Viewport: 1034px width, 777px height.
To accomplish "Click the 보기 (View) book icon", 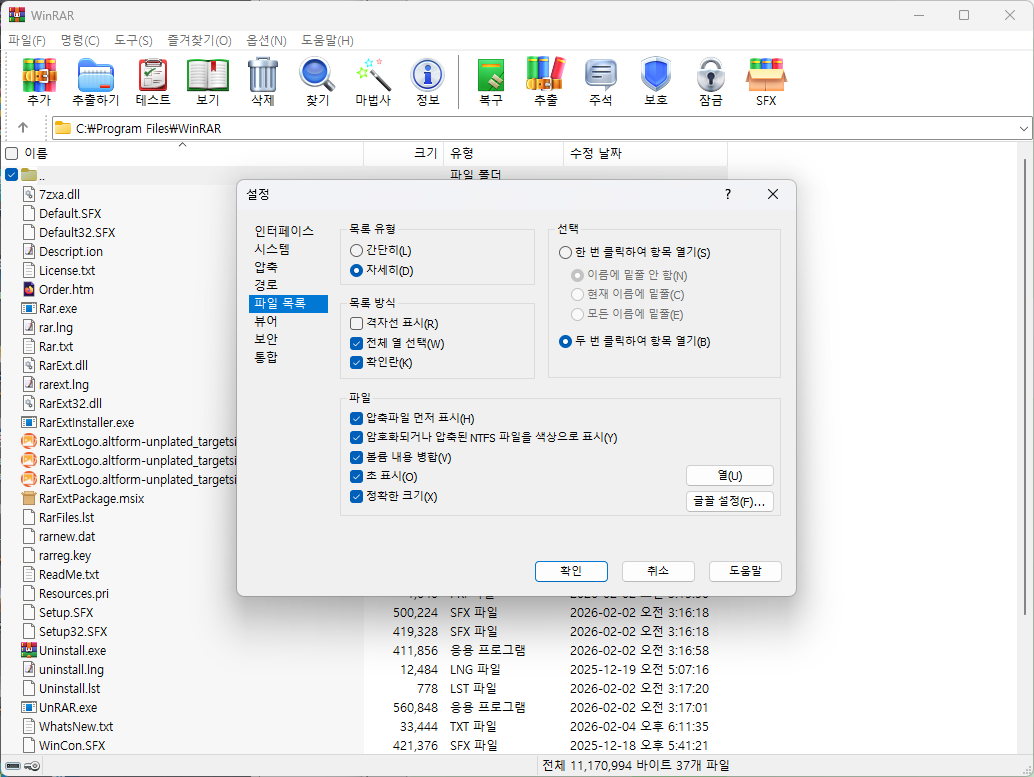I will [208, 75].
